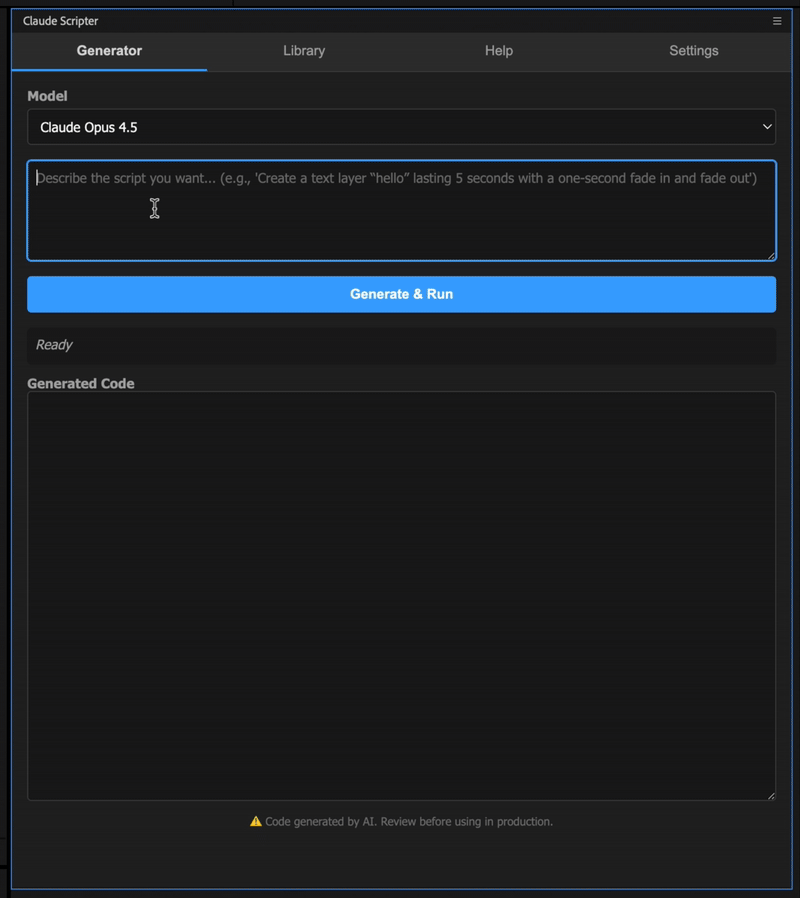This screenshot has width=800, height=898.
Task: Click the Claude Scripter panel title
Action: (x=60, y=21)
